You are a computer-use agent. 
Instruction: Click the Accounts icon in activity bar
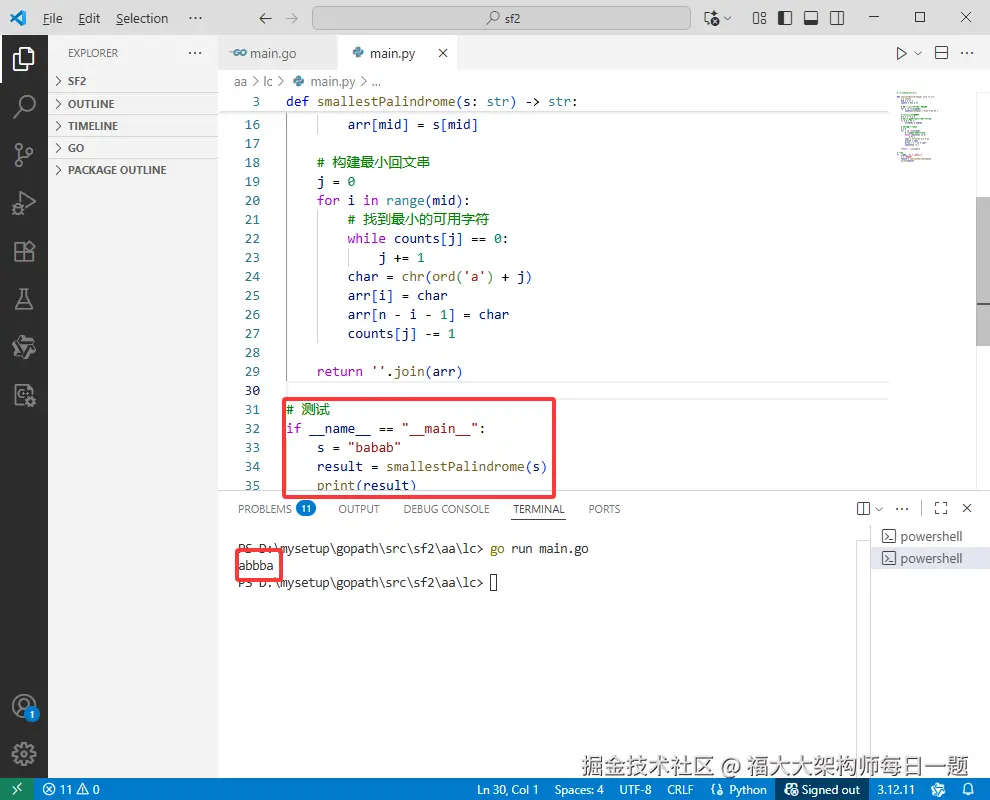(x=24, y=706)
